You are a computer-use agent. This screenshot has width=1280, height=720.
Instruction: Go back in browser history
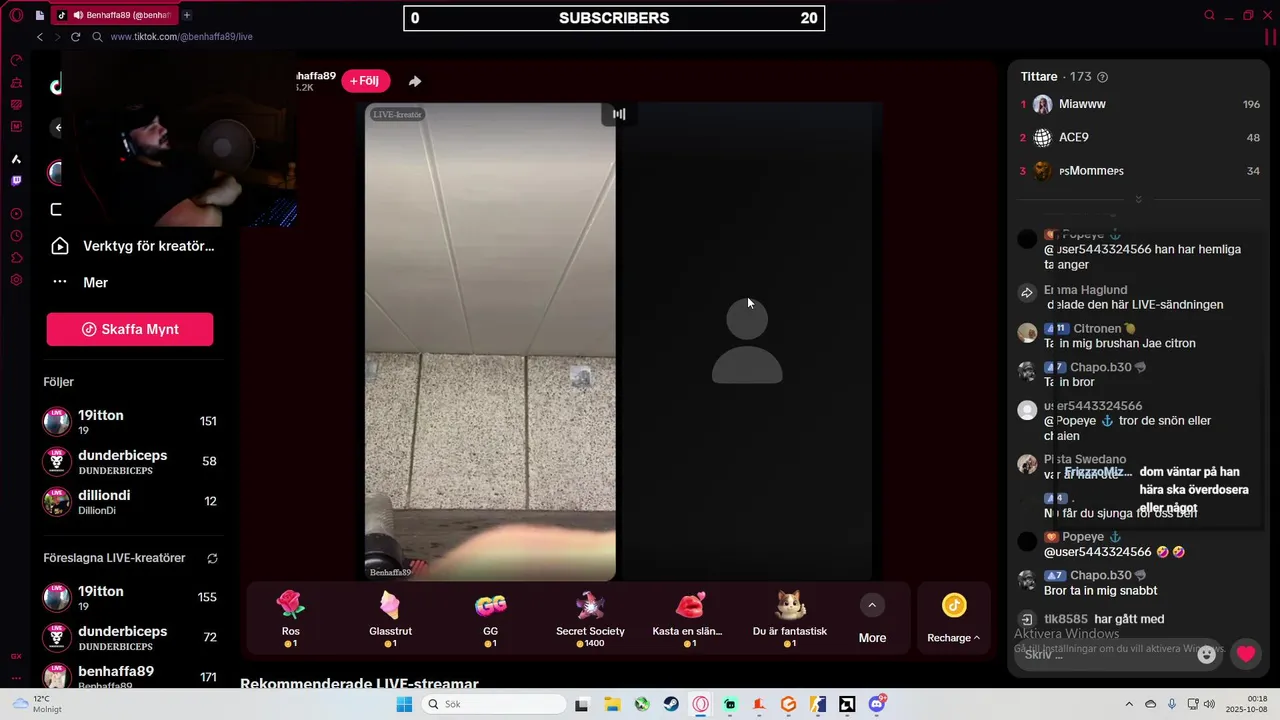click(x=40, y=36)
